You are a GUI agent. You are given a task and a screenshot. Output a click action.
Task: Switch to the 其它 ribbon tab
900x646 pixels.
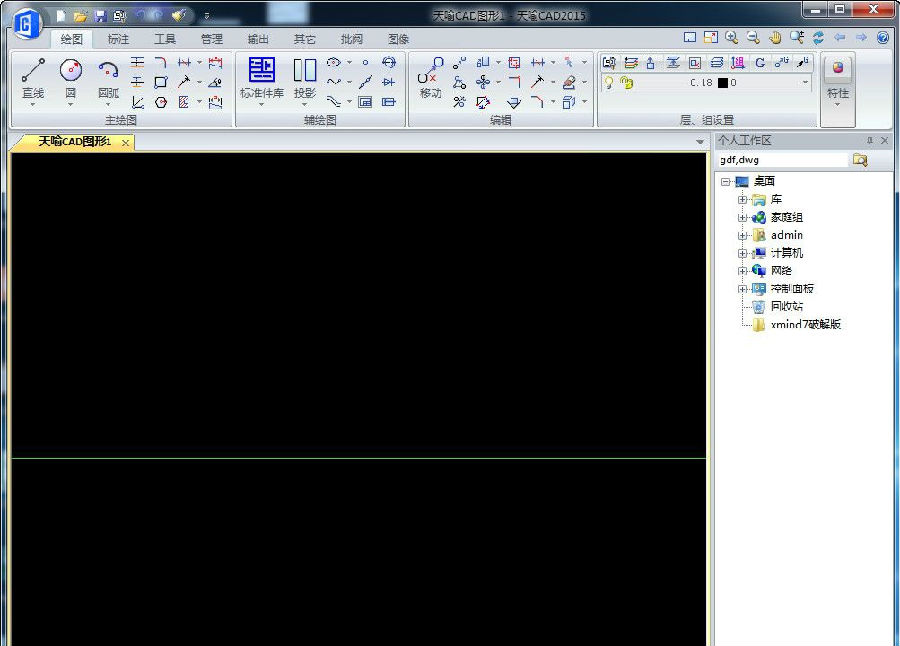tap(304, 39)
